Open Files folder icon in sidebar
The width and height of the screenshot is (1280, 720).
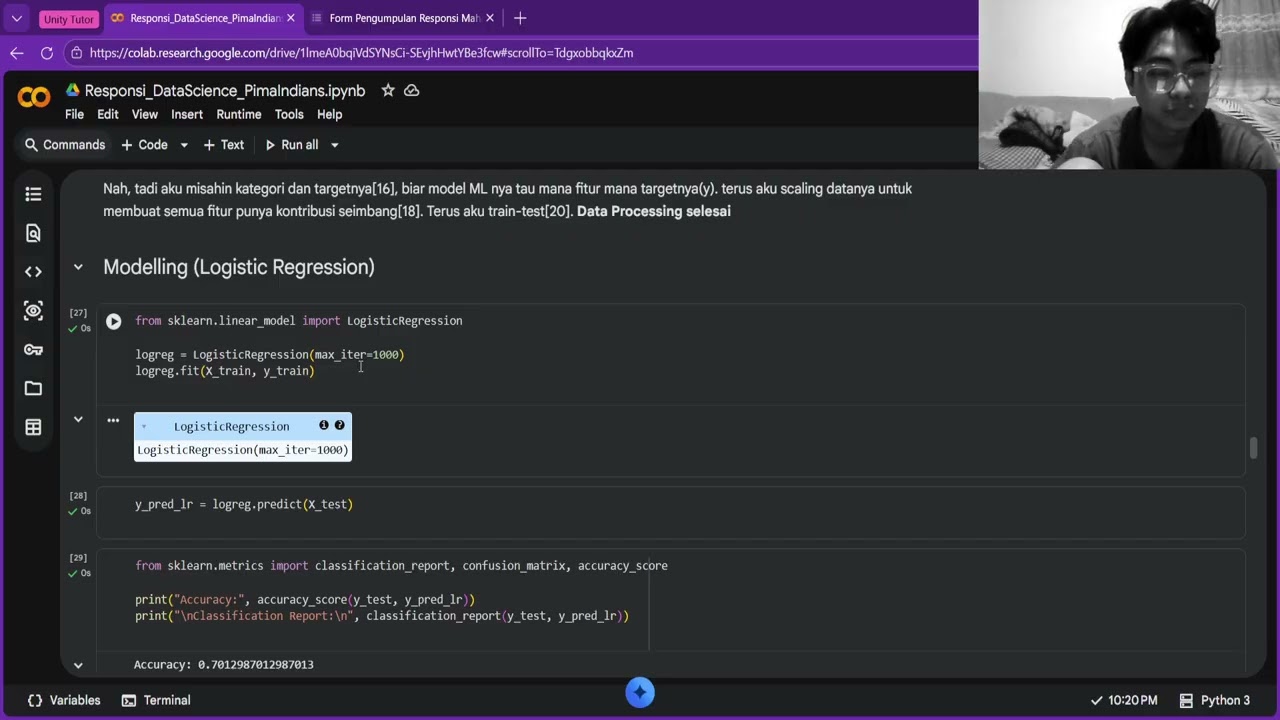pos(33,388)
